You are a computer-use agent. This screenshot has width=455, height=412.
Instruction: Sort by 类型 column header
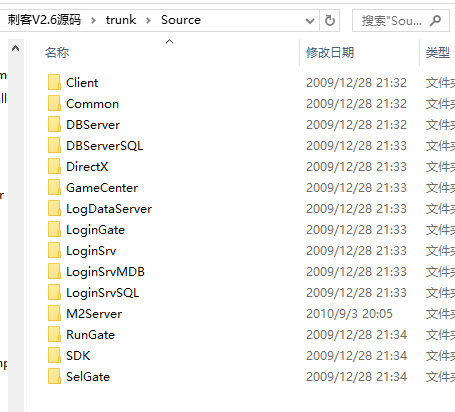(438, 53)
